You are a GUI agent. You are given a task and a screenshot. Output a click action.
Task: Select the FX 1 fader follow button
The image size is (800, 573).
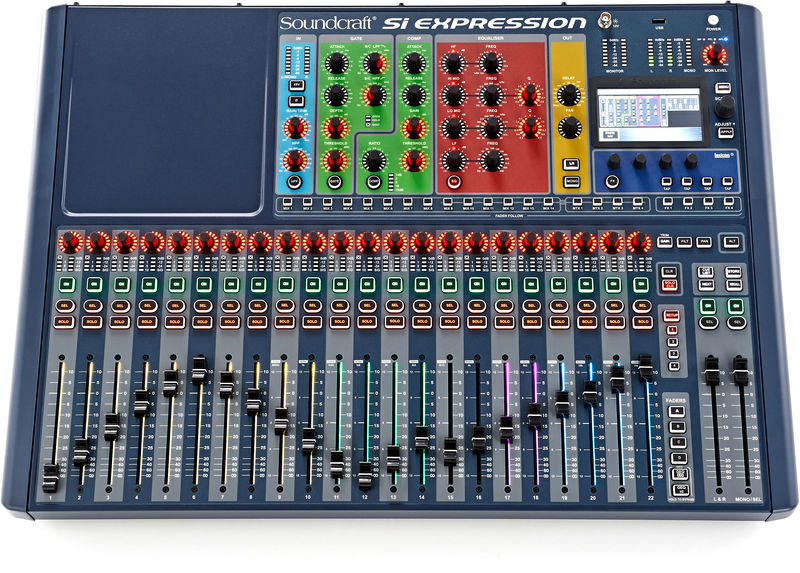coord(668,202)
